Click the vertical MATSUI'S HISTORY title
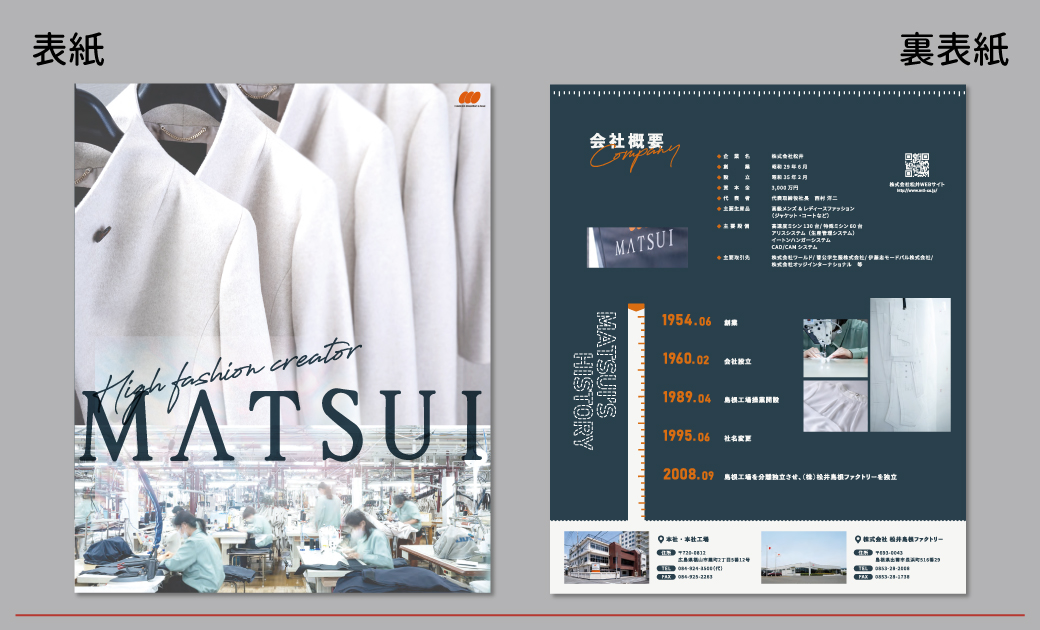The image size is (1040, 630). click(594, 380)
